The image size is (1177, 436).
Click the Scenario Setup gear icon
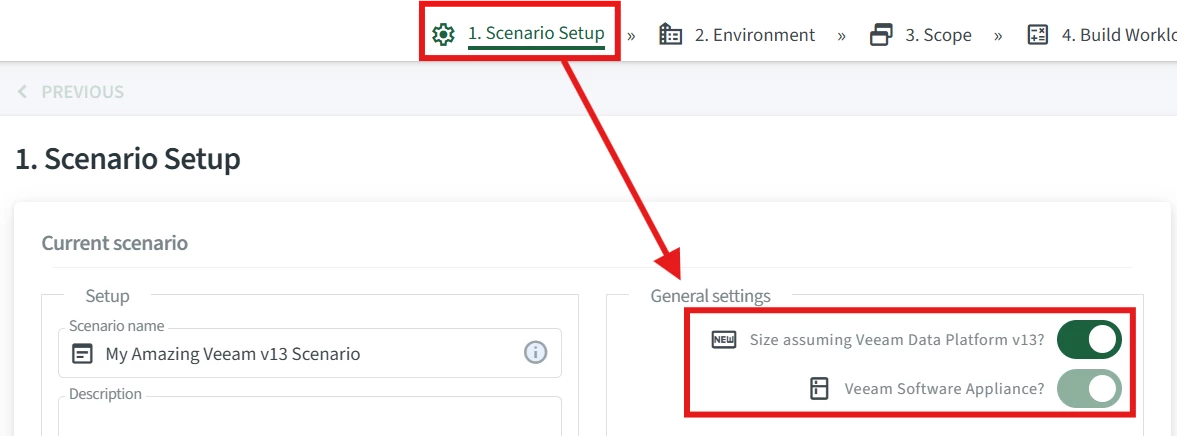tap(444, 35)
